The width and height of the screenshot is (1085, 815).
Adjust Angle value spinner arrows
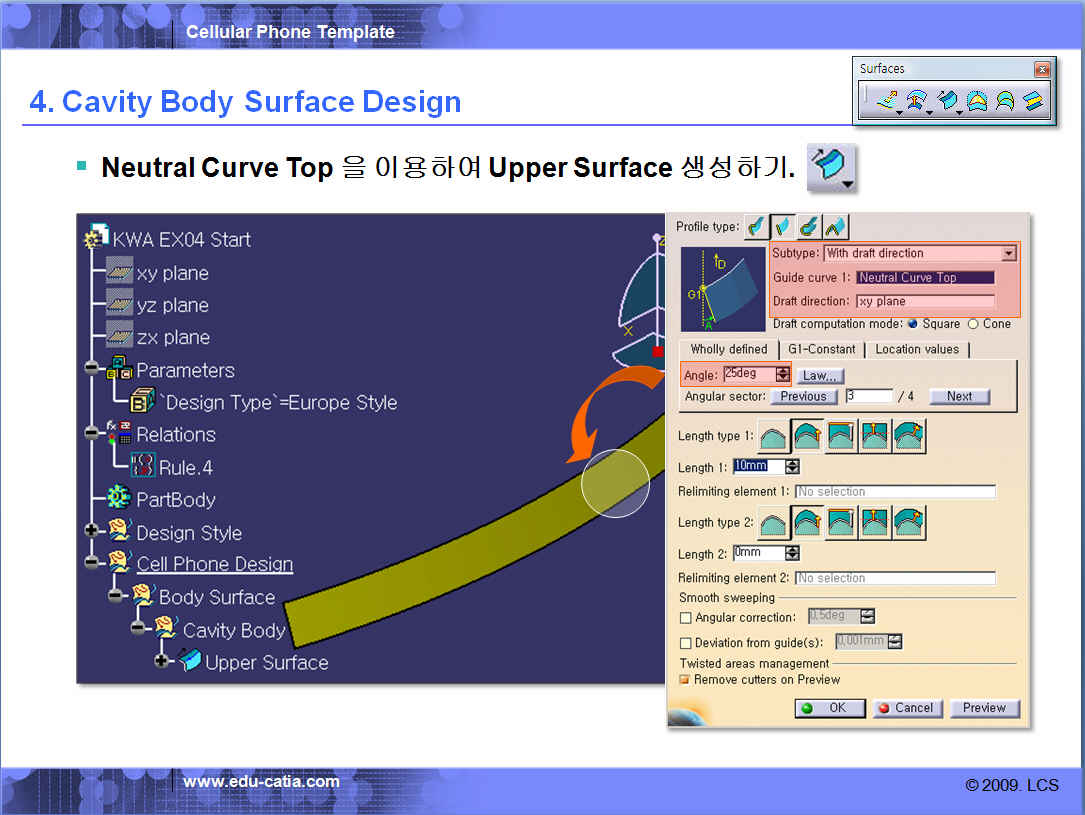point(783,374)
